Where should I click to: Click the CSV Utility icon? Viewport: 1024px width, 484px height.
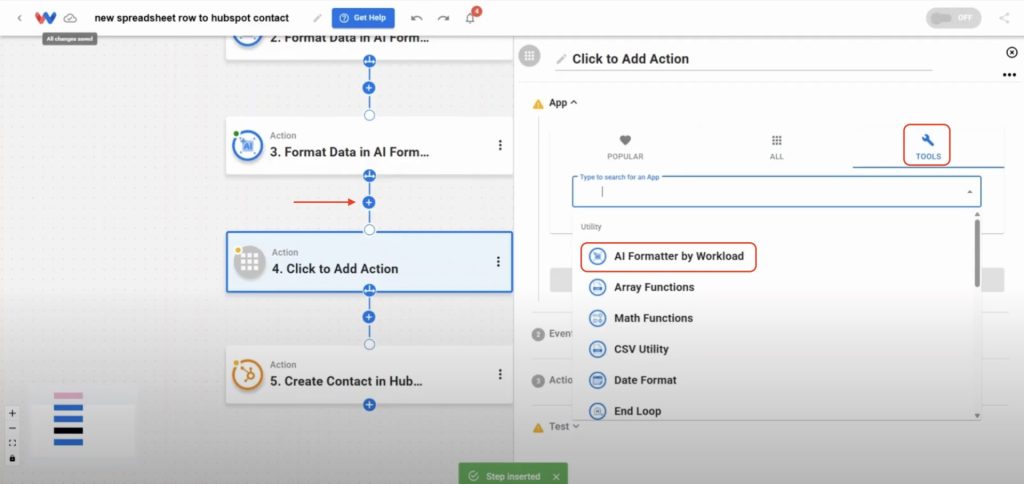597,349
